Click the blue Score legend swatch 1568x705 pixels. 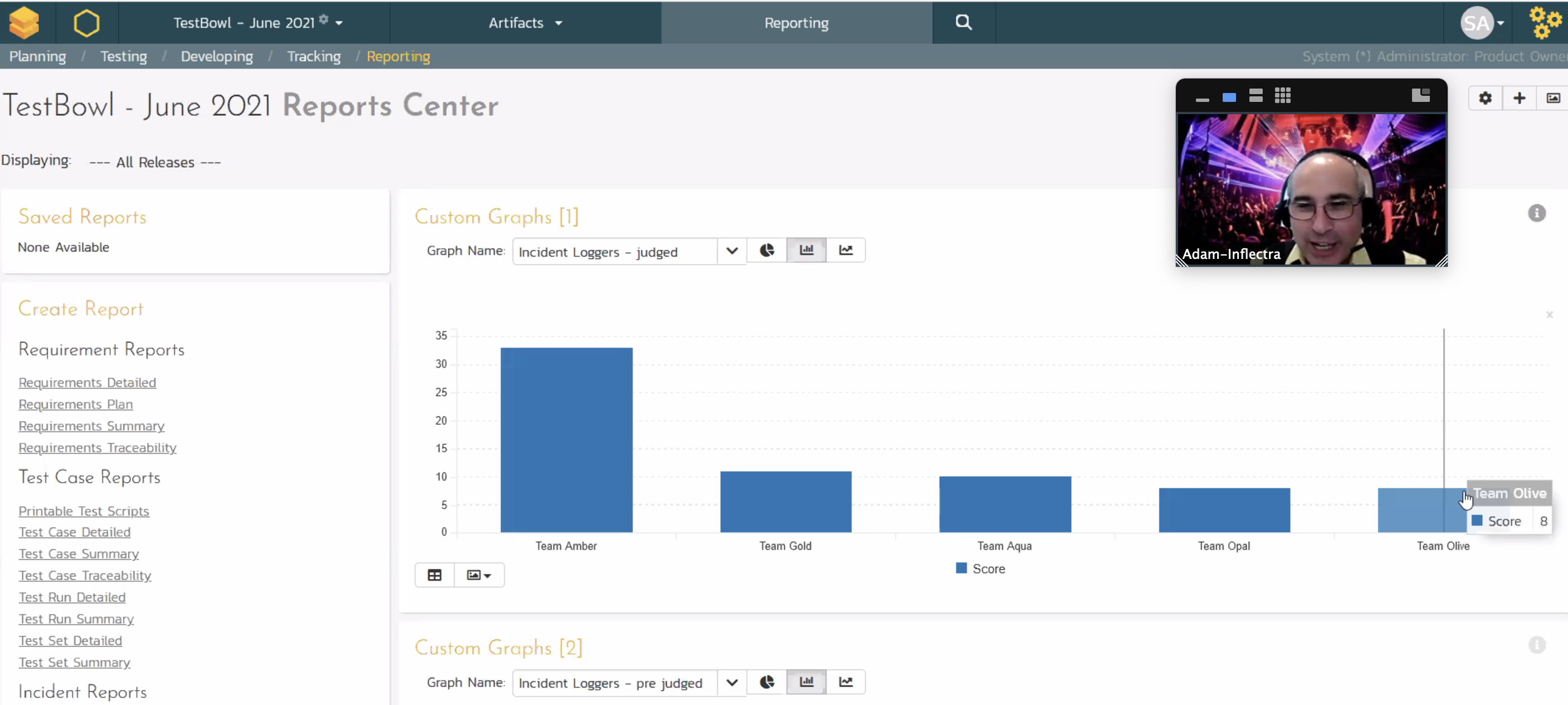click(x=961, y=568)
